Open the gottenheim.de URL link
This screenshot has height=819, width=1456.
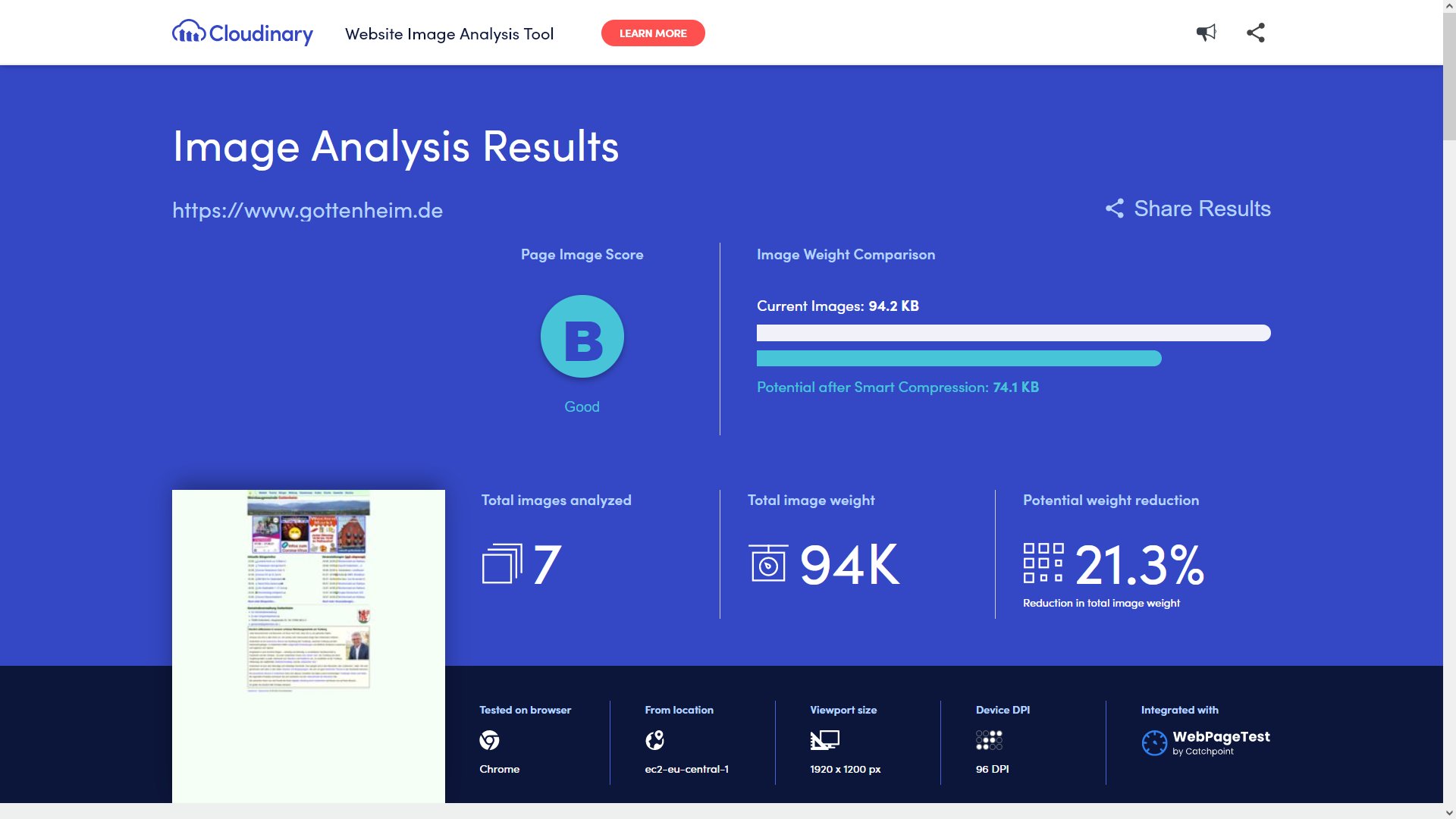click(x=307, y=210)
